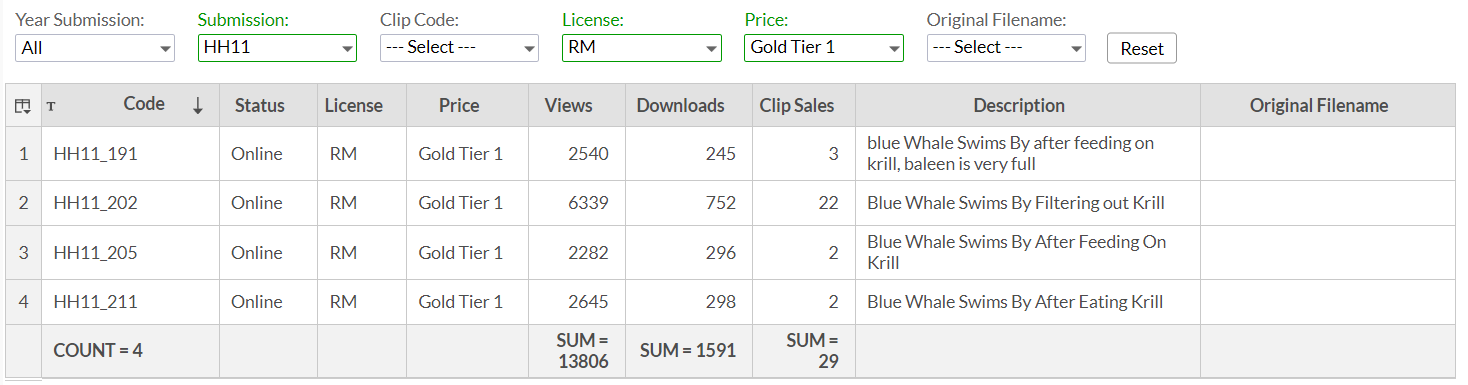
Task: Click the views value 2645
Action: click(588, 302)
